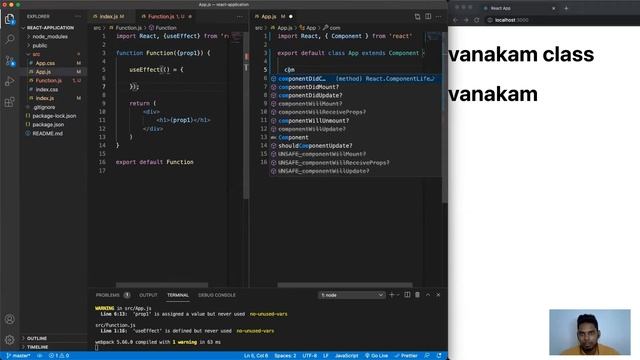Expand the public folder

(53, 46)
